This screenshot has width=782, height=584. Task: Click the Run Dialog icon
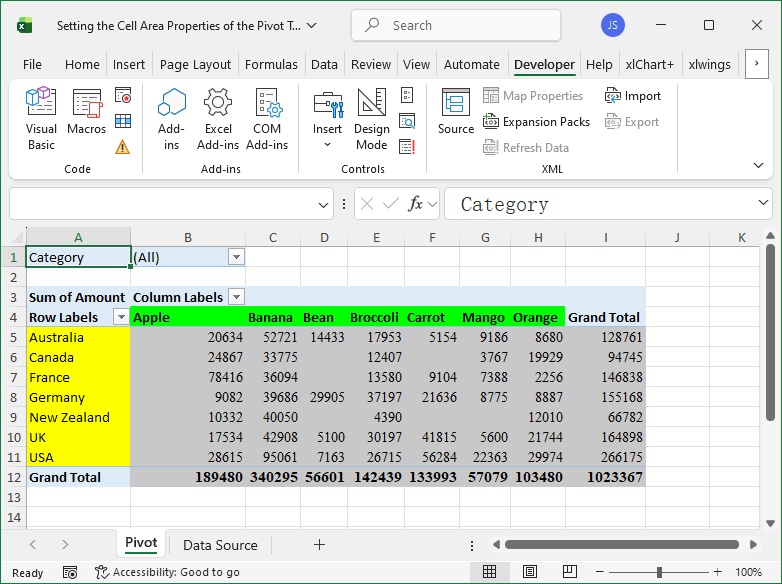point(407,147)
